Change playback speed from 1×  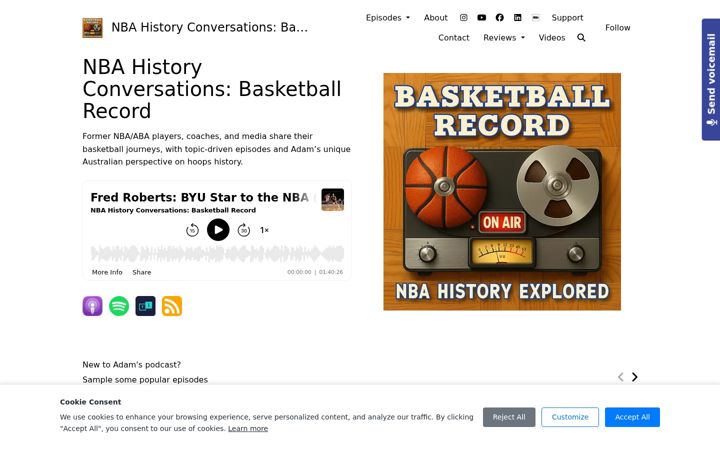point(264,230)
